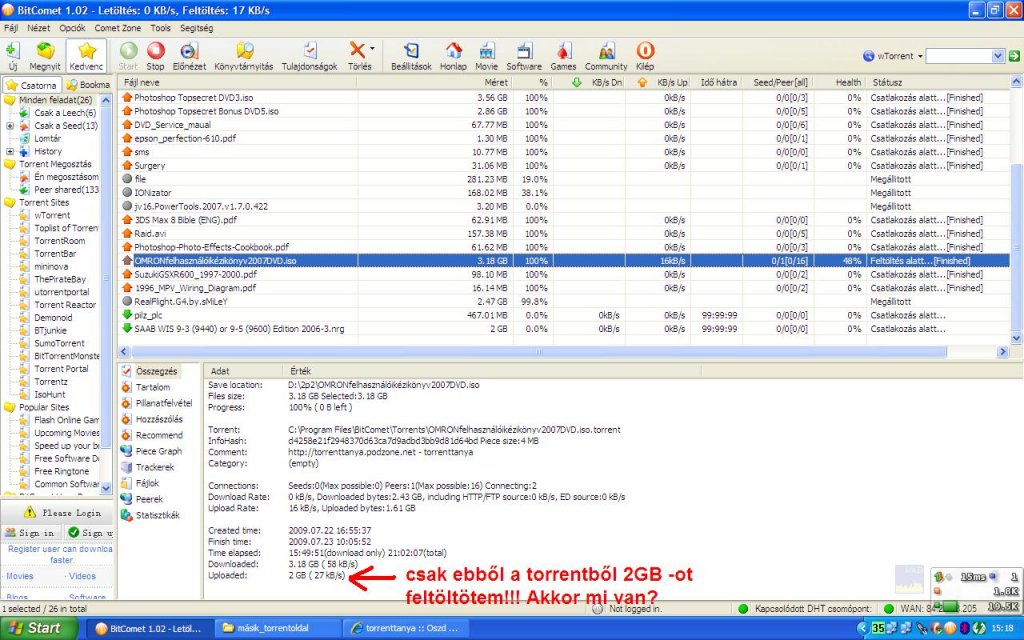Select the Lomtár tree item

pos(48,138)
